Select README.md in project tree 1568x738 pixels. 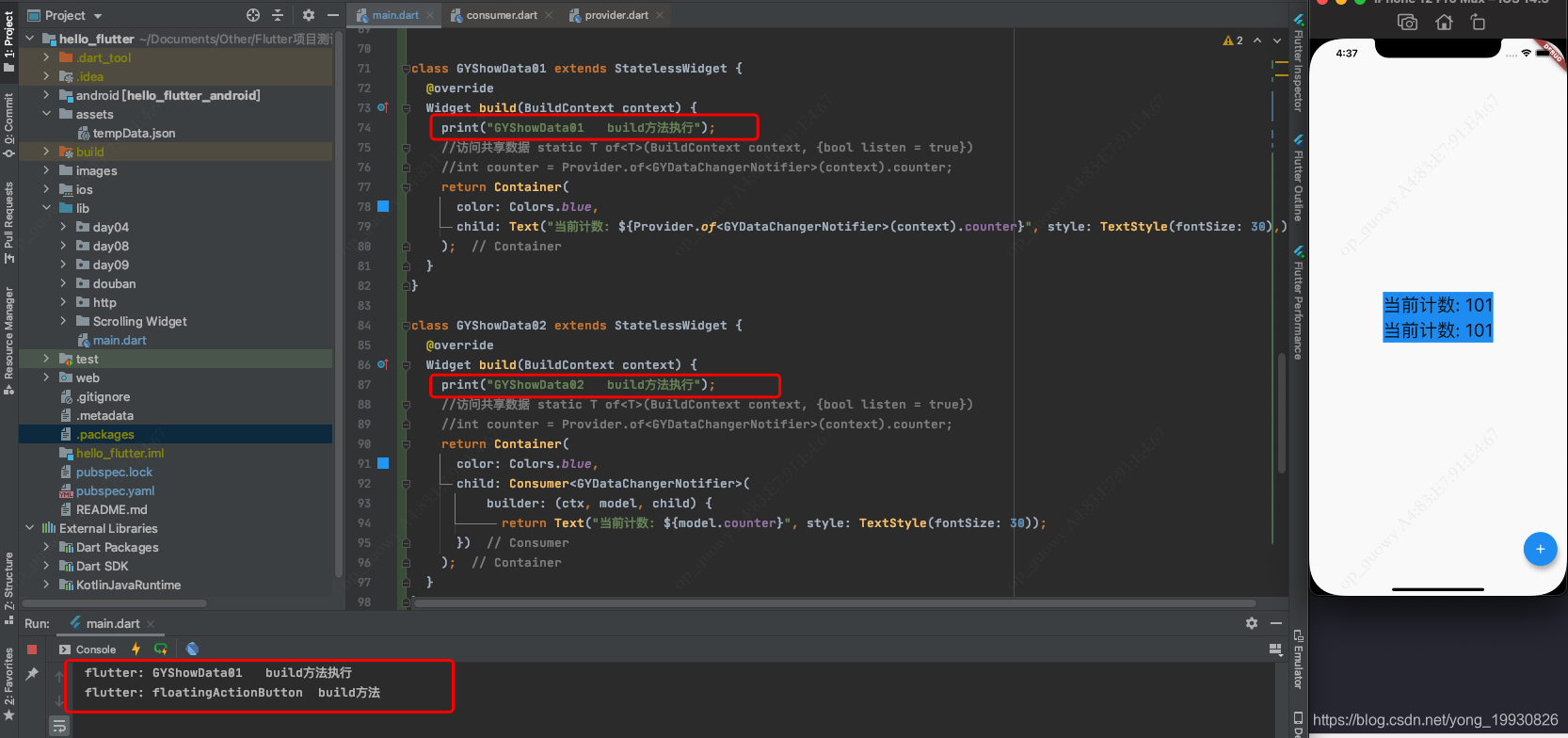pyautogui.click(x=111, y=509)
